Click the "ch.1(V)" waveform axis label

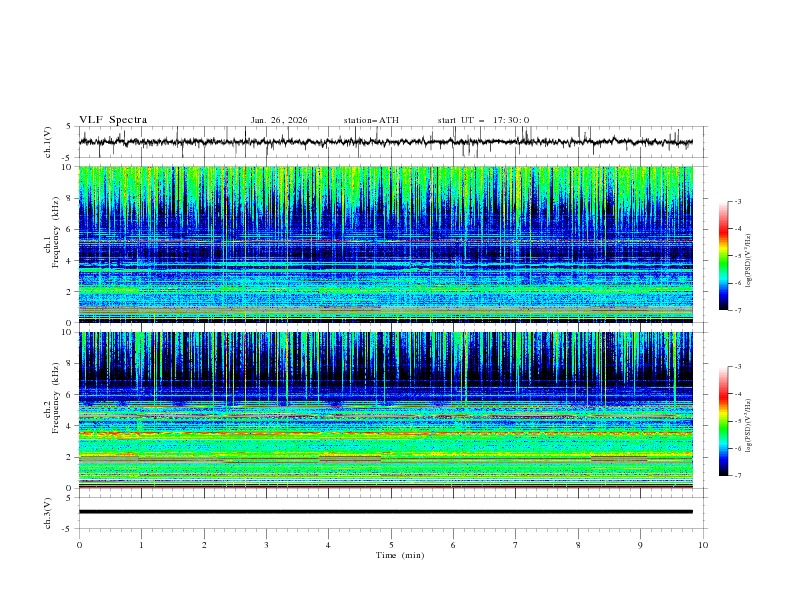48,142
